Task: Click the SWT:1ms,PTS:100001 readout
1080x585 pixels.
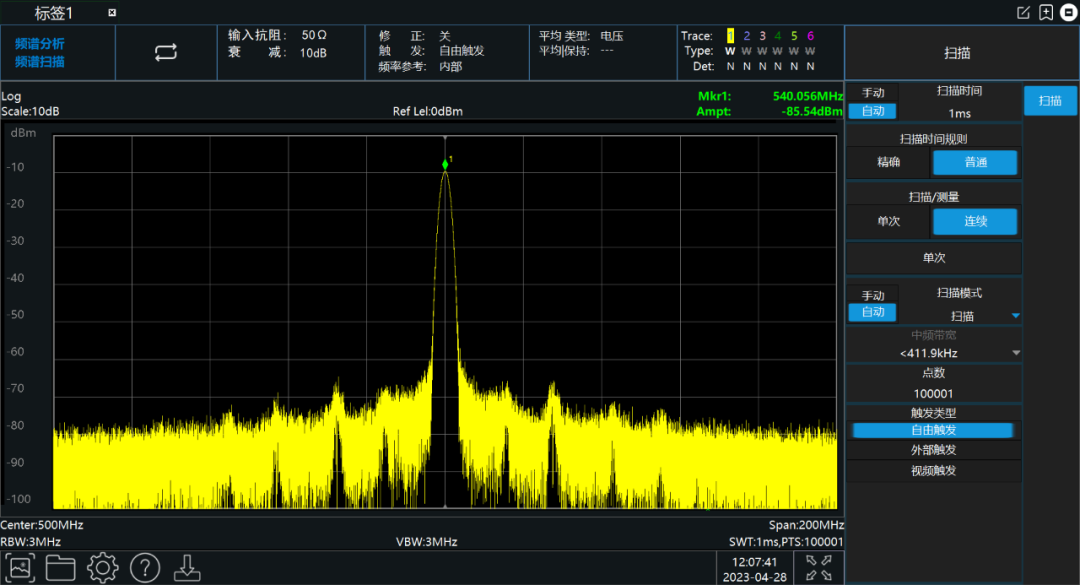Action: click(786, 542)
